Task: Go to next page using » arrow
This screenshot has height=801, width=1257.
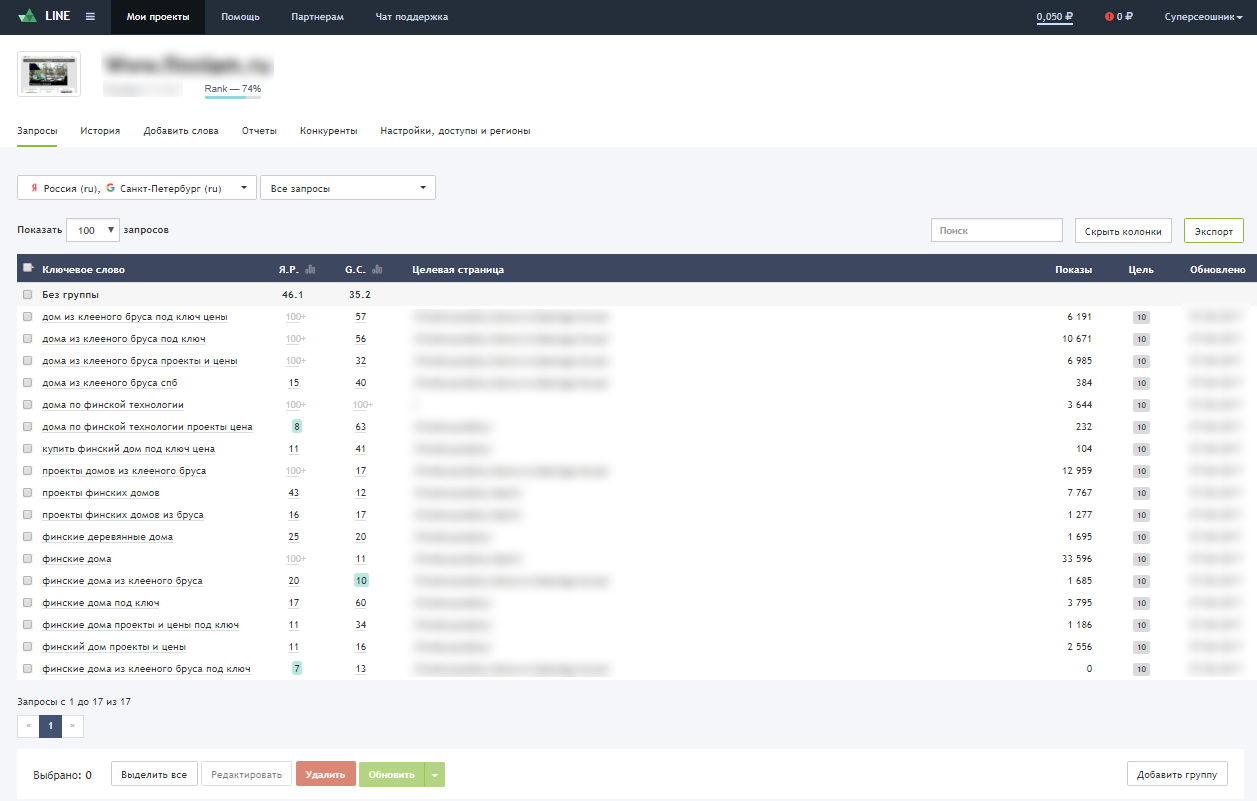Action: [x=73, y=726]
